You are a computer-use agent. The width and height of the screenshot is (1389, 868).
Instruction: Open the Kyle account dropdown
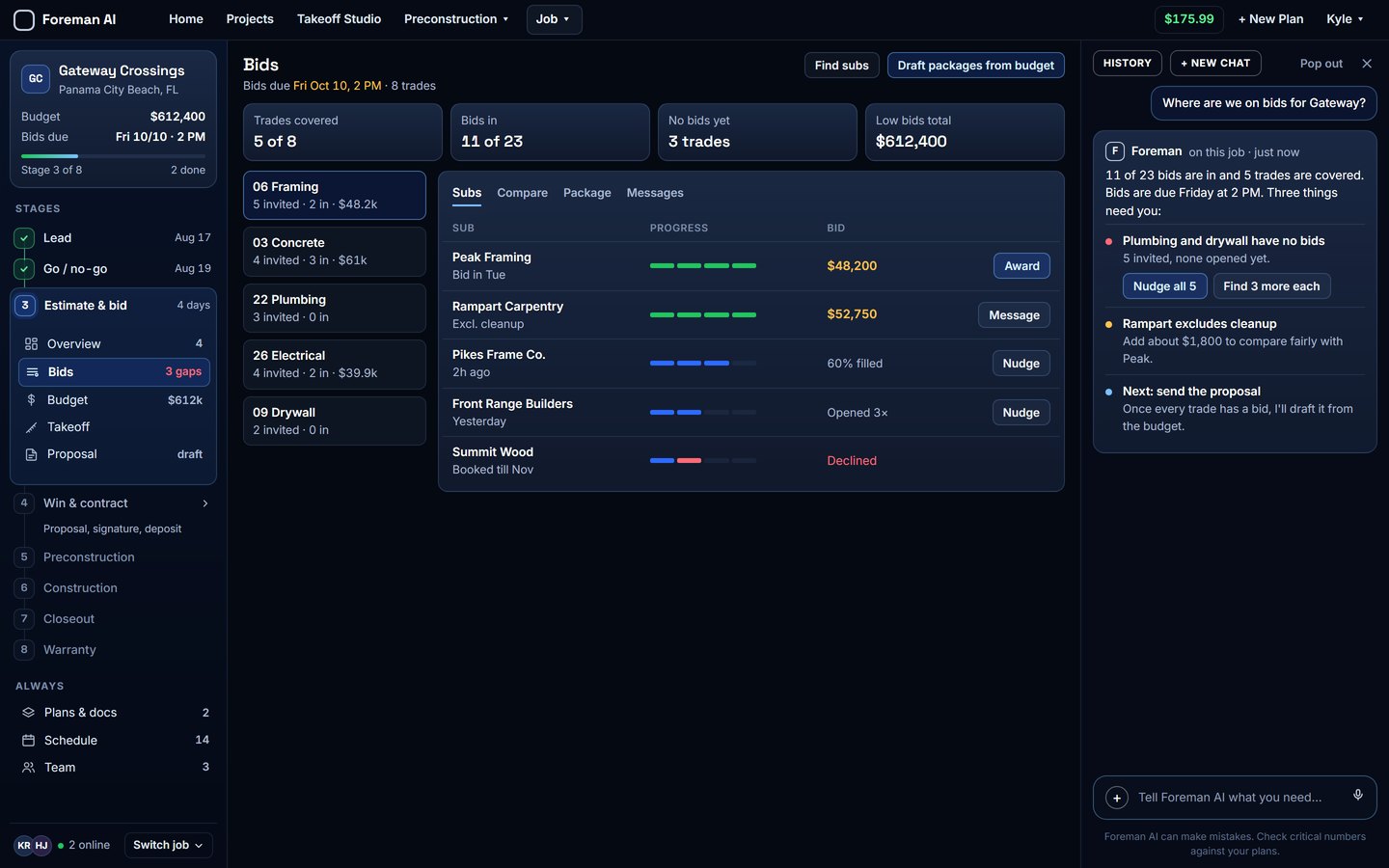click(x=1345, y=19)
